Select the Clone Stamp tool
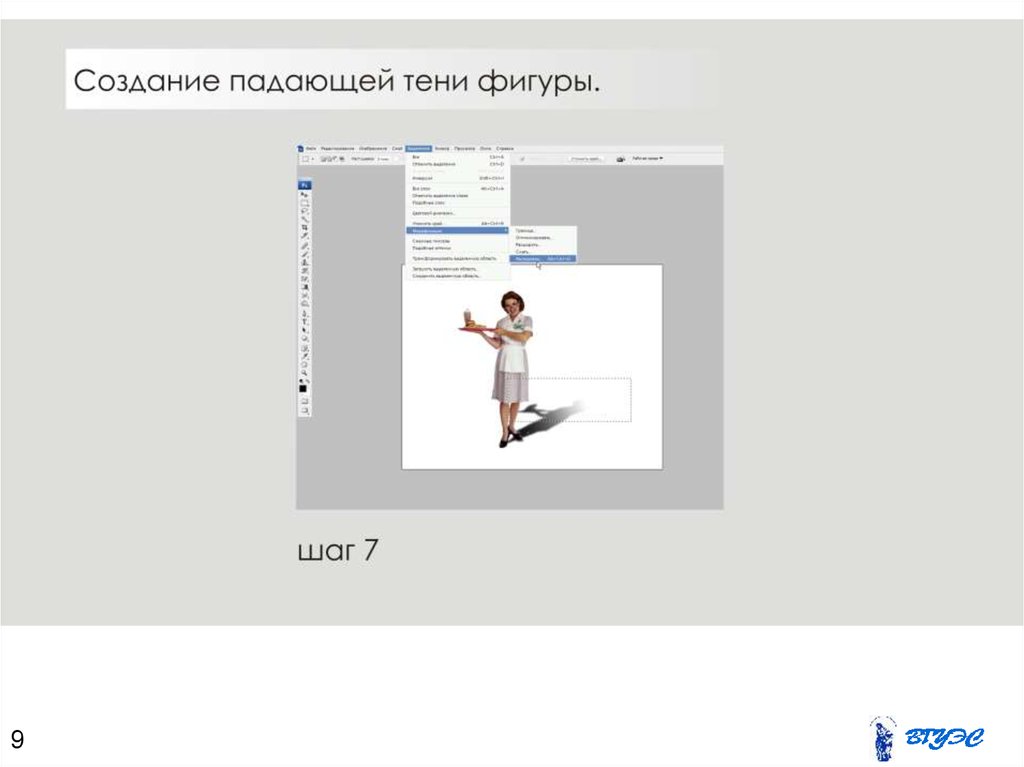The height and width of the screenshot is (767, 1024). click(304, 262)
